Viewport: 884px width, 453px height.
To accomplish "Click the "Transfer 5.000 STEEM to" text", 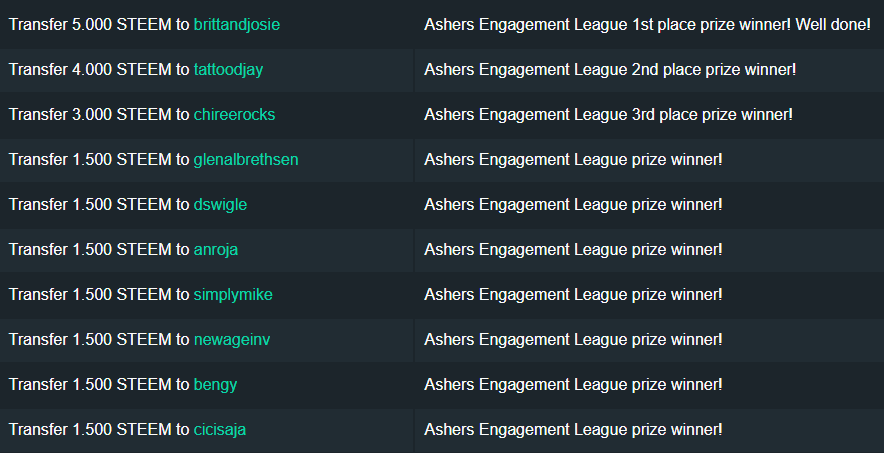I will tap(99, 24).
